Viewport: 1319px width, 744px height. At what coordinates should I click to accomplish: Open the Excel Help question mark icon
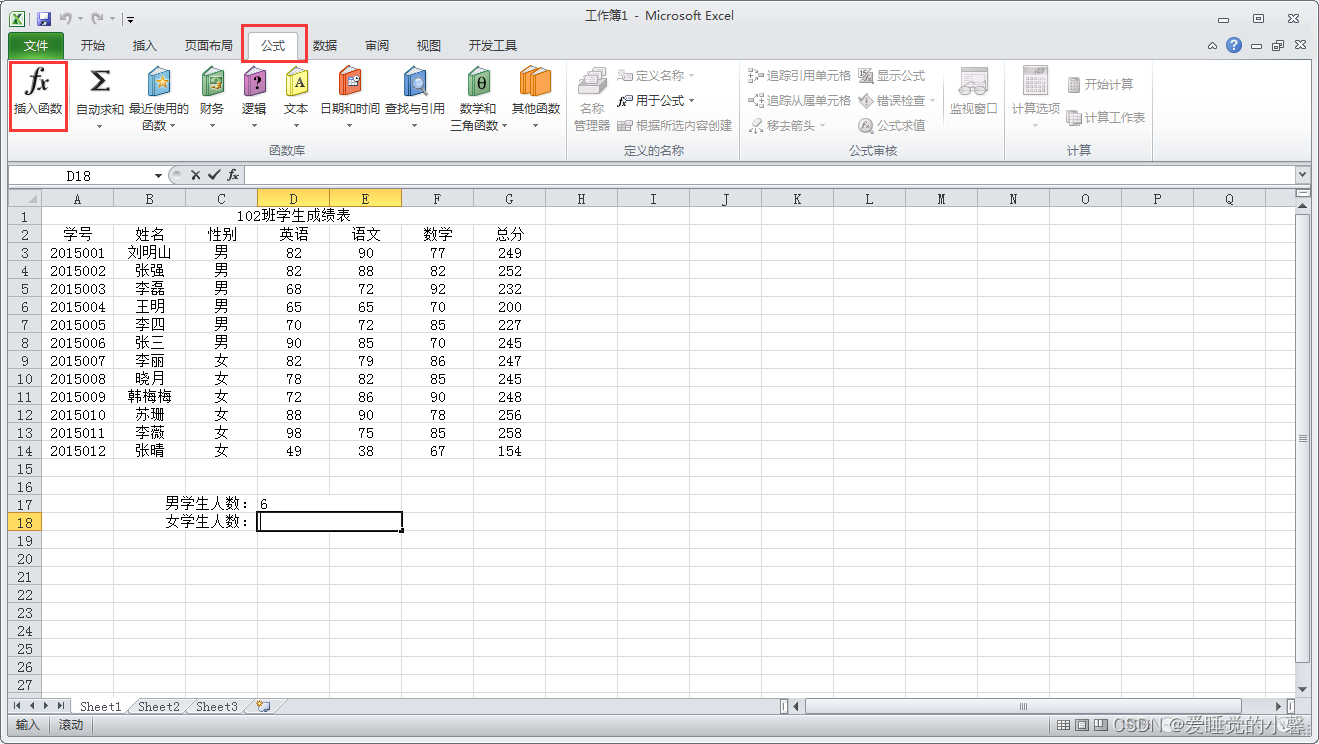click(1234, 45)
